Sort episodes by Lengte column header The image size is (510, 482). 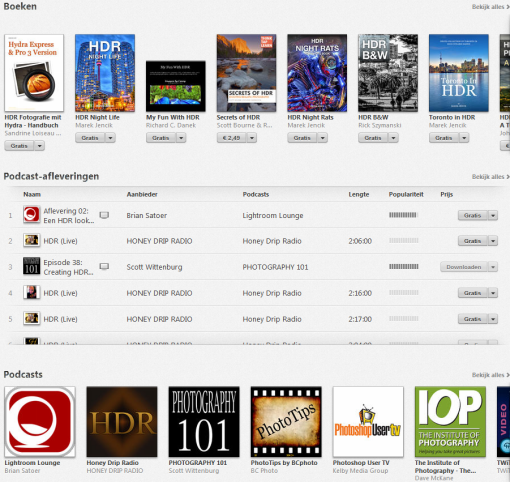359,194
